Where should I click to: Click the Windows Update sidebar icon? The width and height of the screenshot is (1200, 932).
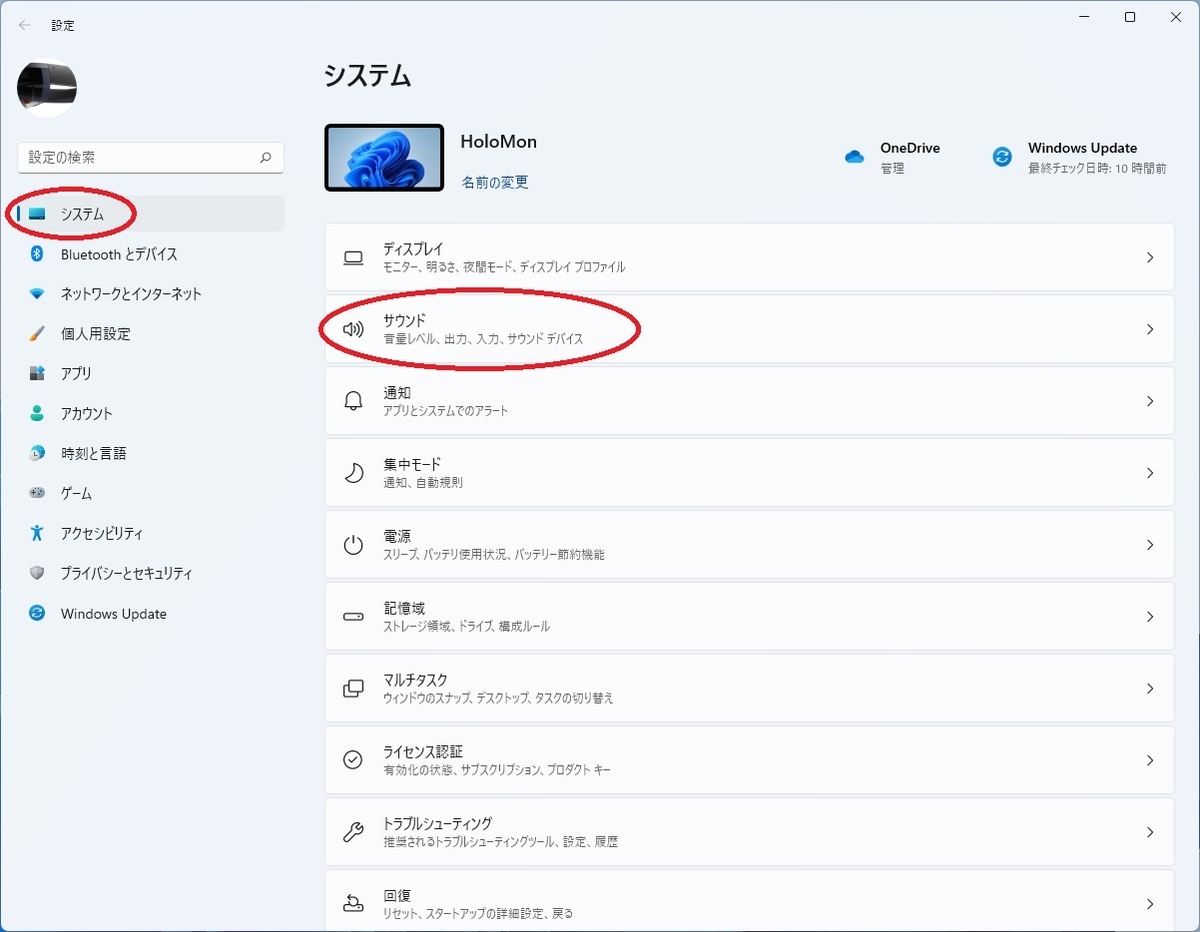(37, 613)
